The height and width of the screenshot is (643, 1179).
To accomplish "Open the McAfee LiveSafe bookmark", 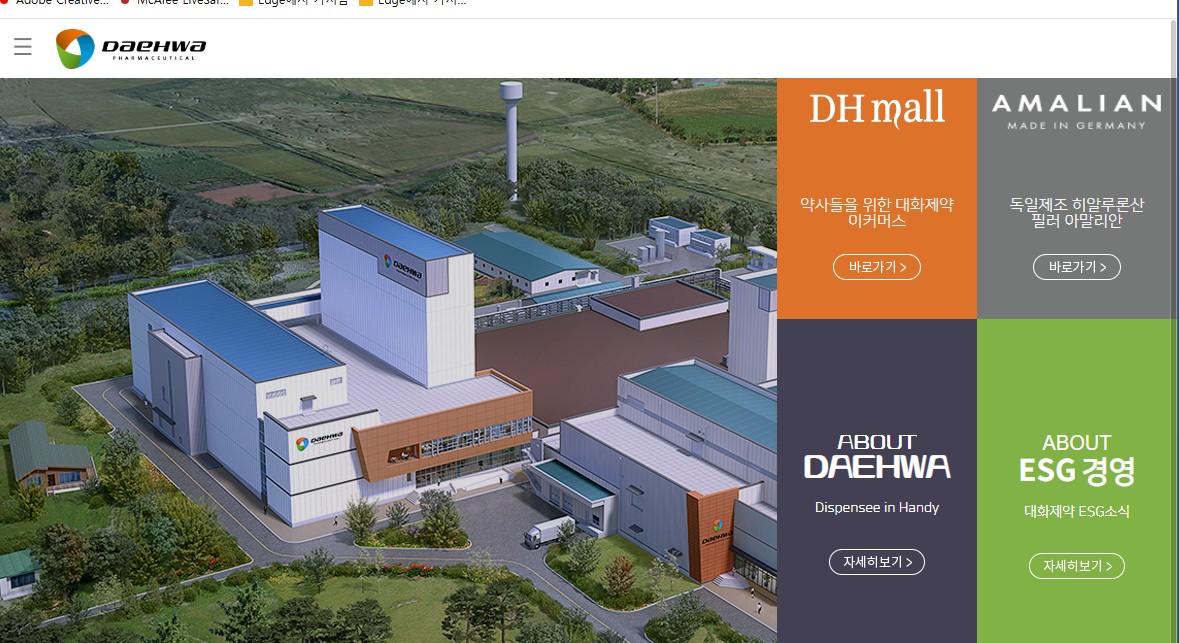I will (x=174, y=3).
